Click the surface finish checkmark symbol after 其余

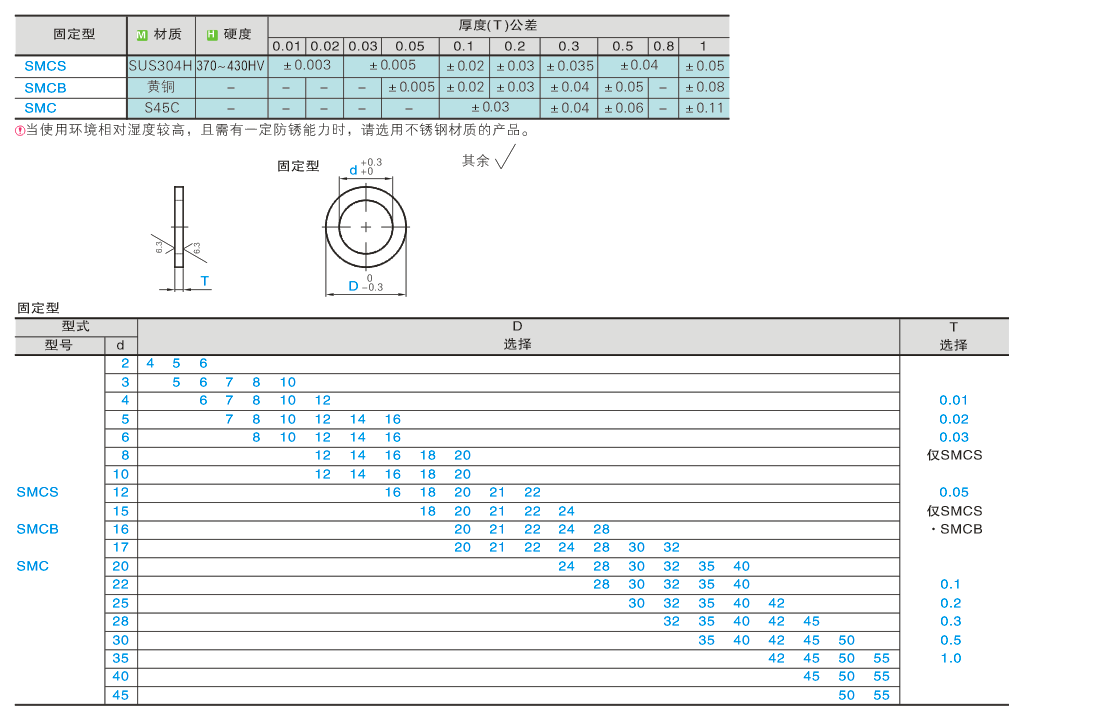tap(505, 157)
